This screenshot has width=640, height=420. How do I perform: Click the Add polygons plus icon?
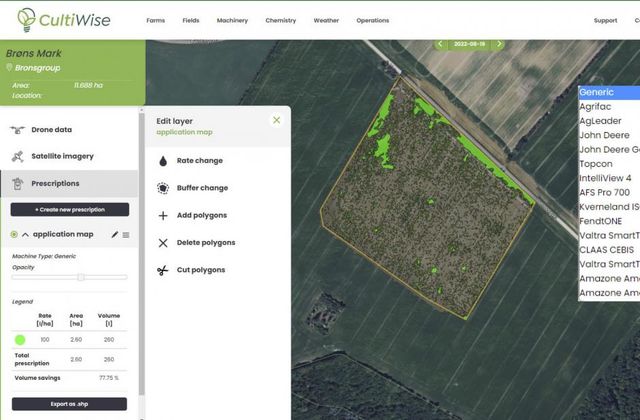point(164,215)
